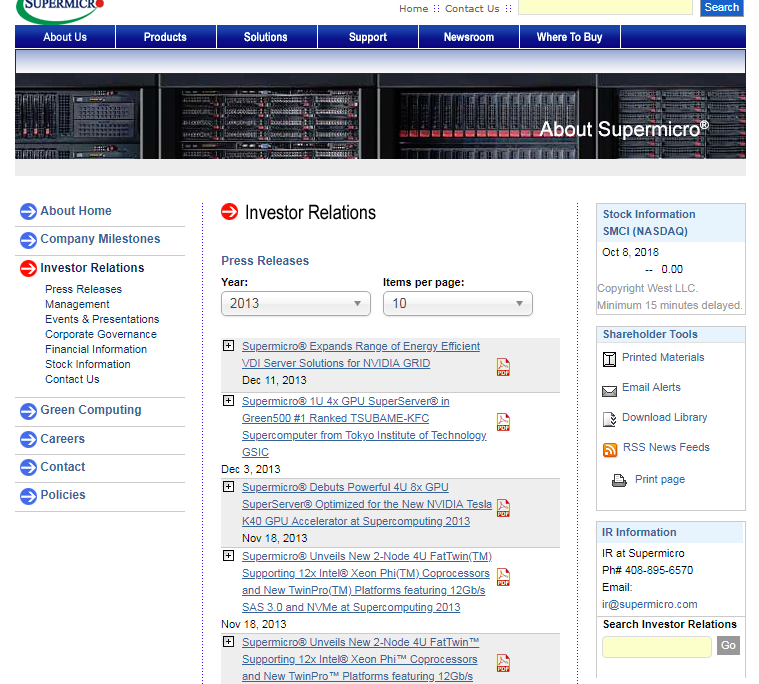The height and width of the screenshot is (684, 759).
Task: Open Supermicro Debuts Powerful 4U 8x GPU link
Action: tap(367, 504)
